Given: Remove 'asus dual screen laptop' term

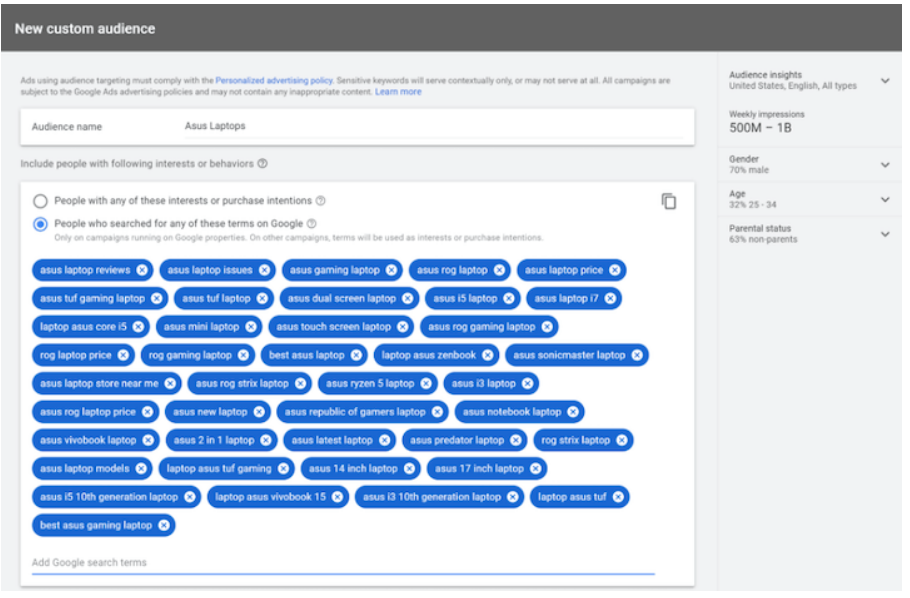Looking at the screenshot, I should (408, 299).
